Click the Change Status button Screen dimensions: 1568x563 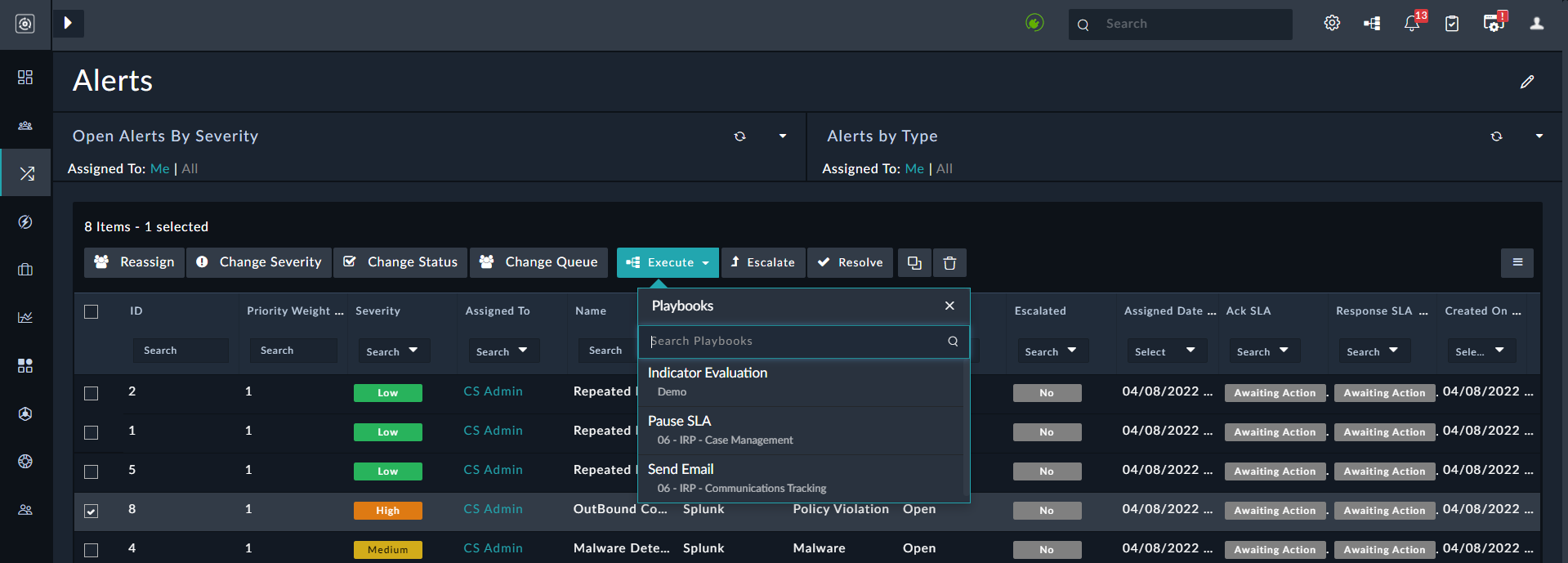[400, 262]
